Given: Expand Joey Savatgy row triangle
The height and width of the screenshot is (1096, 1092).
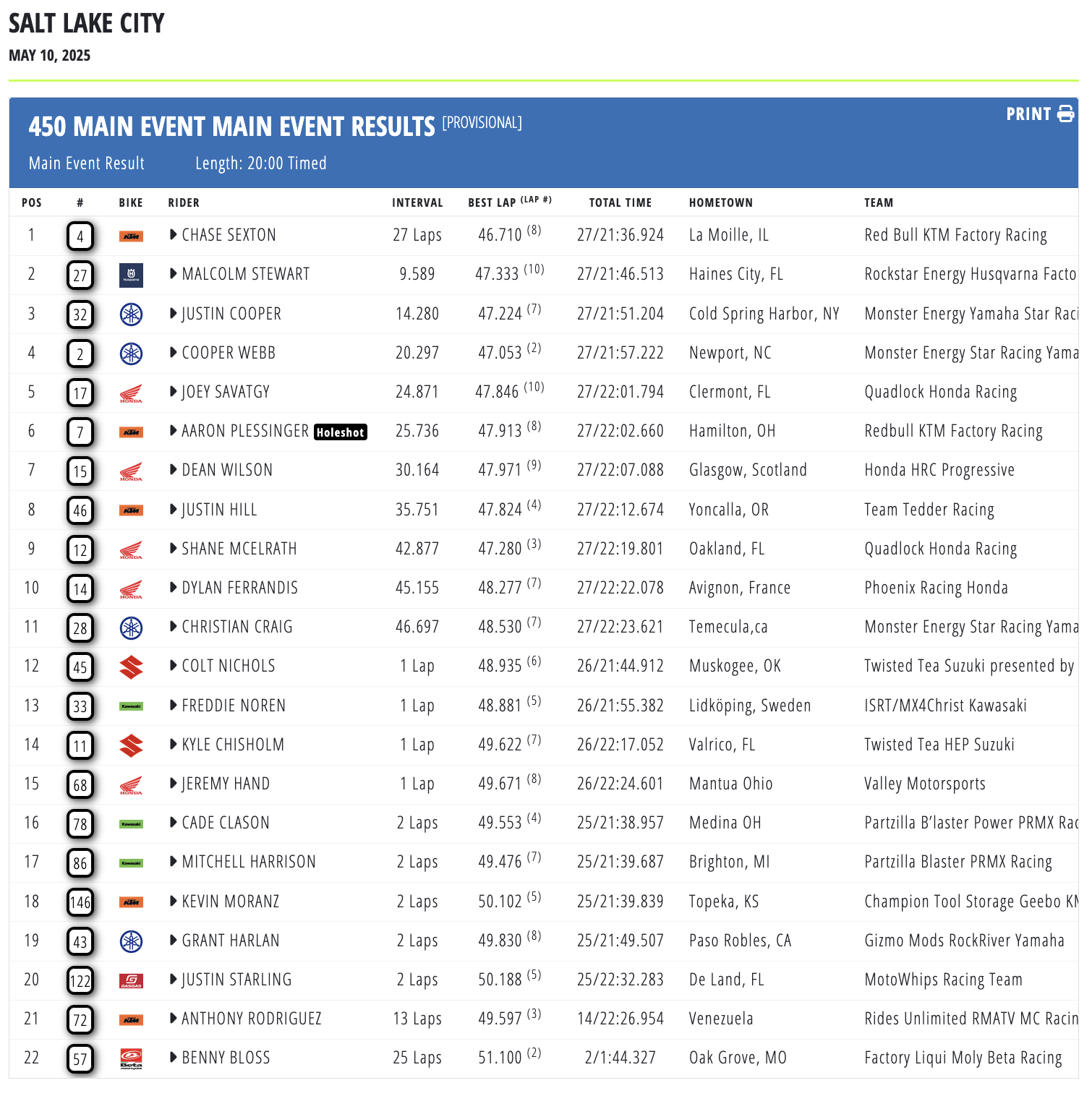Looking at the screenshot, I should (174, 391).
